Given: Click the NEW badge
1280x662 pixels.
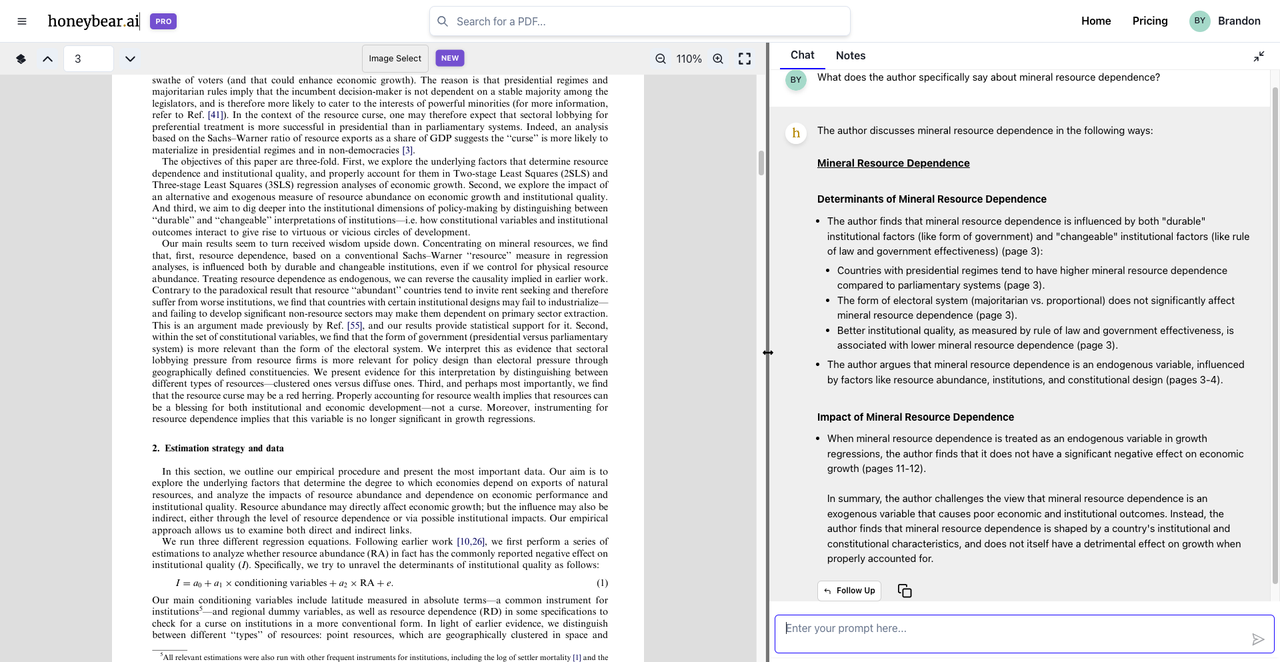Looking at the screenshot, I should pyautogui.click(x=450, y=58).
